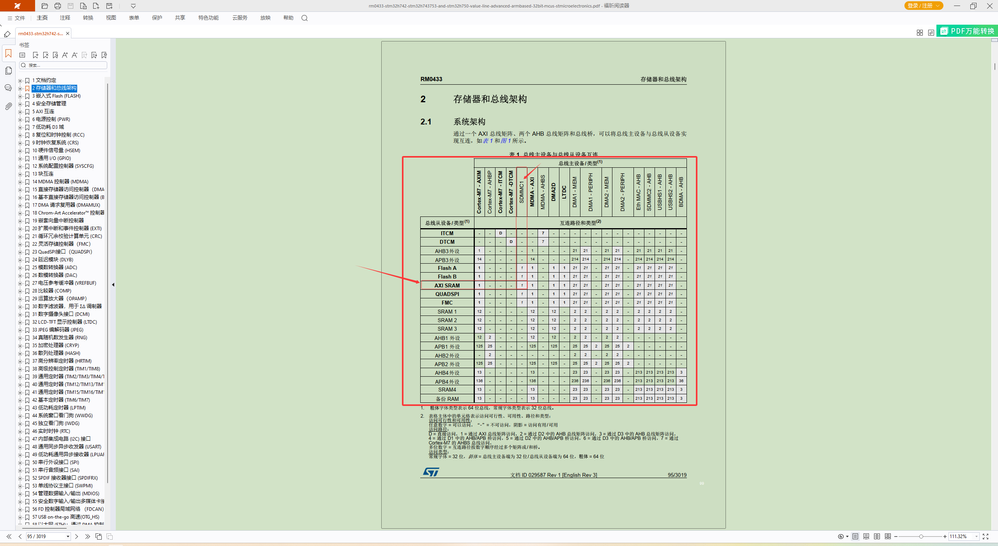Viewport: 998px width, 546px height.
Task: Expand the '25 模数转换器 (ADC)' bookmark node
Action: click(x=20, y=267)
